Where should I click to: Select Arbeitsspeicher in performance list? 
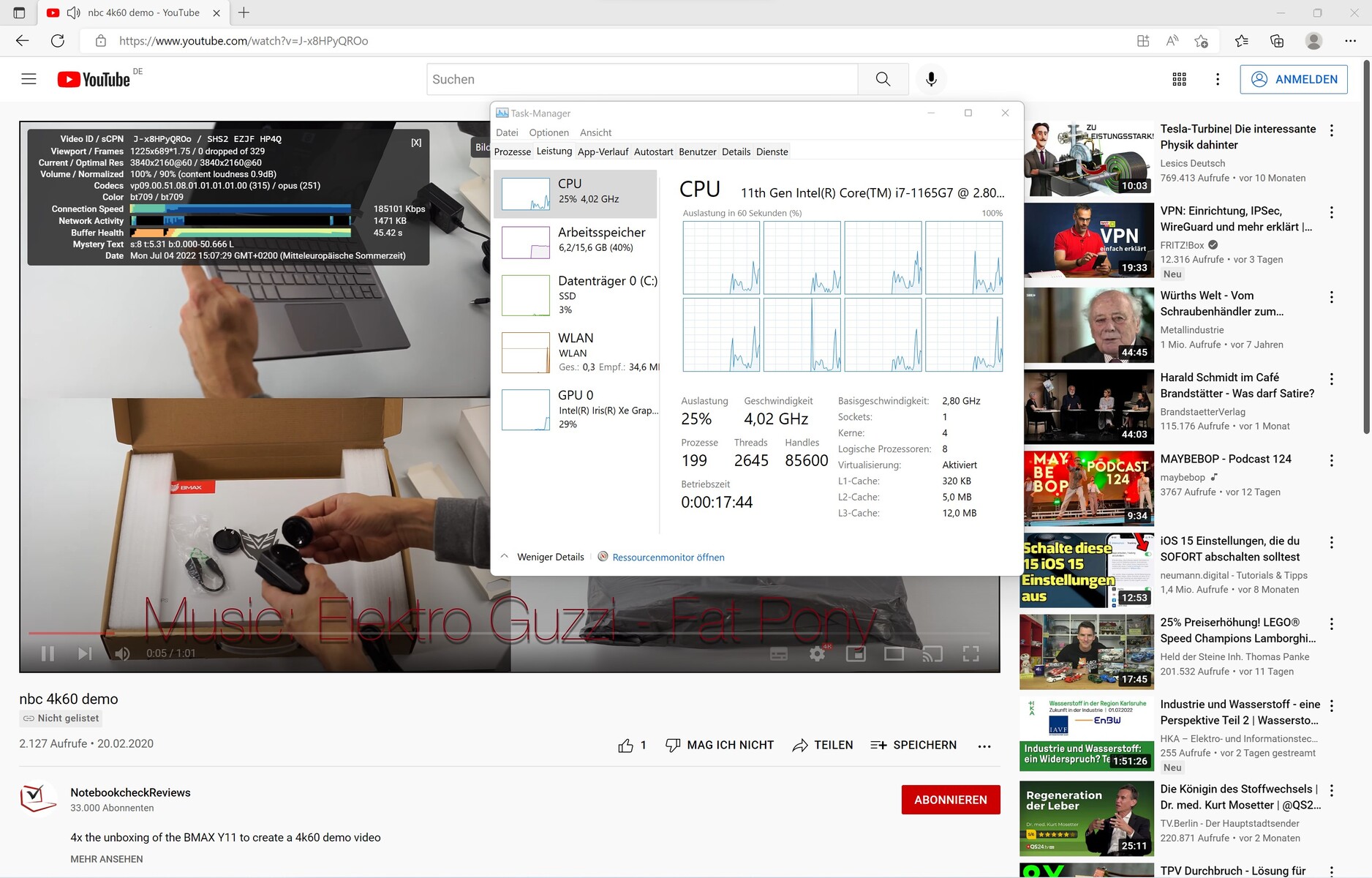[x=576, y=242]
